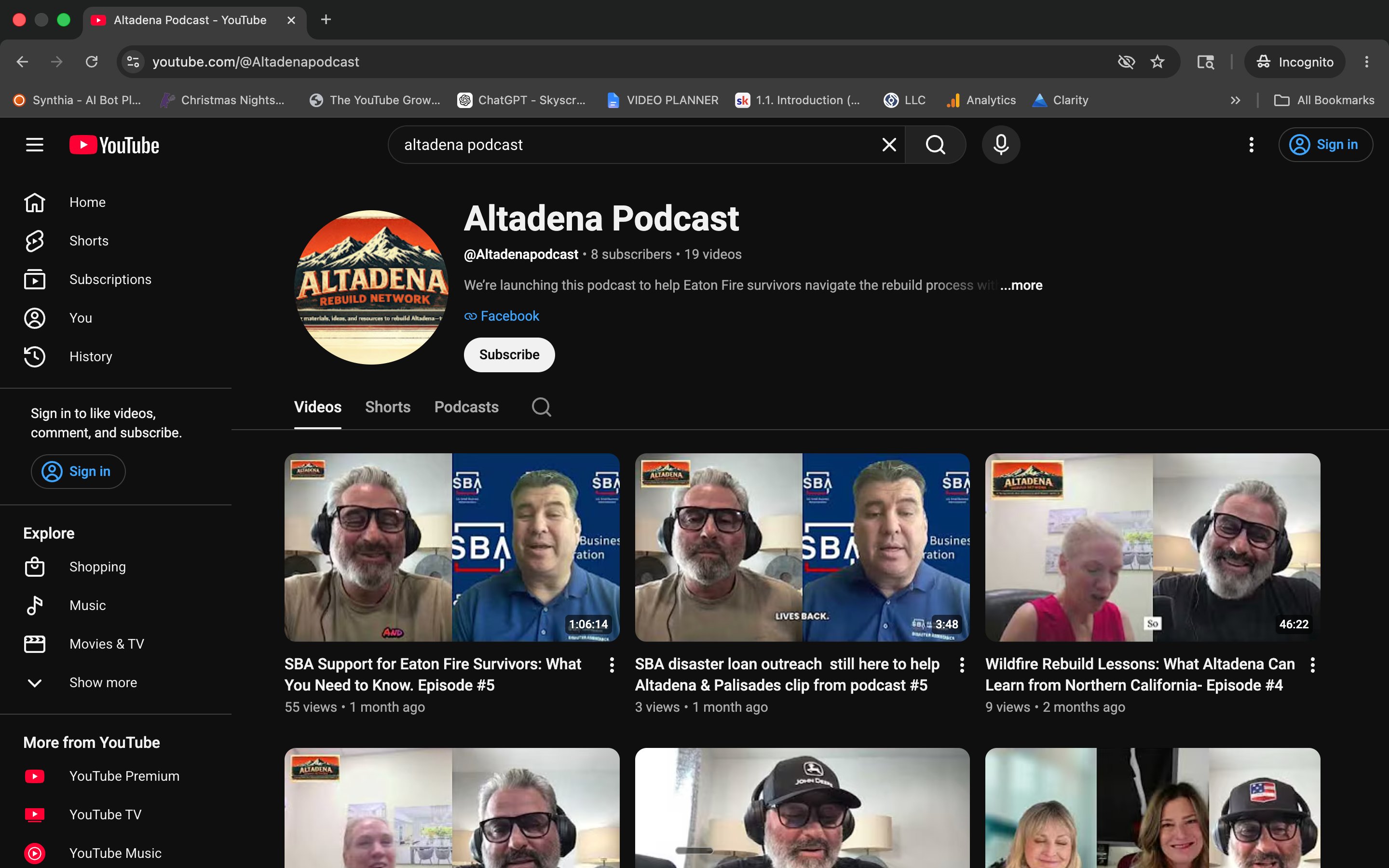
Task: Close the Altadena Podcast browser tab
Action: coord(291,20)
